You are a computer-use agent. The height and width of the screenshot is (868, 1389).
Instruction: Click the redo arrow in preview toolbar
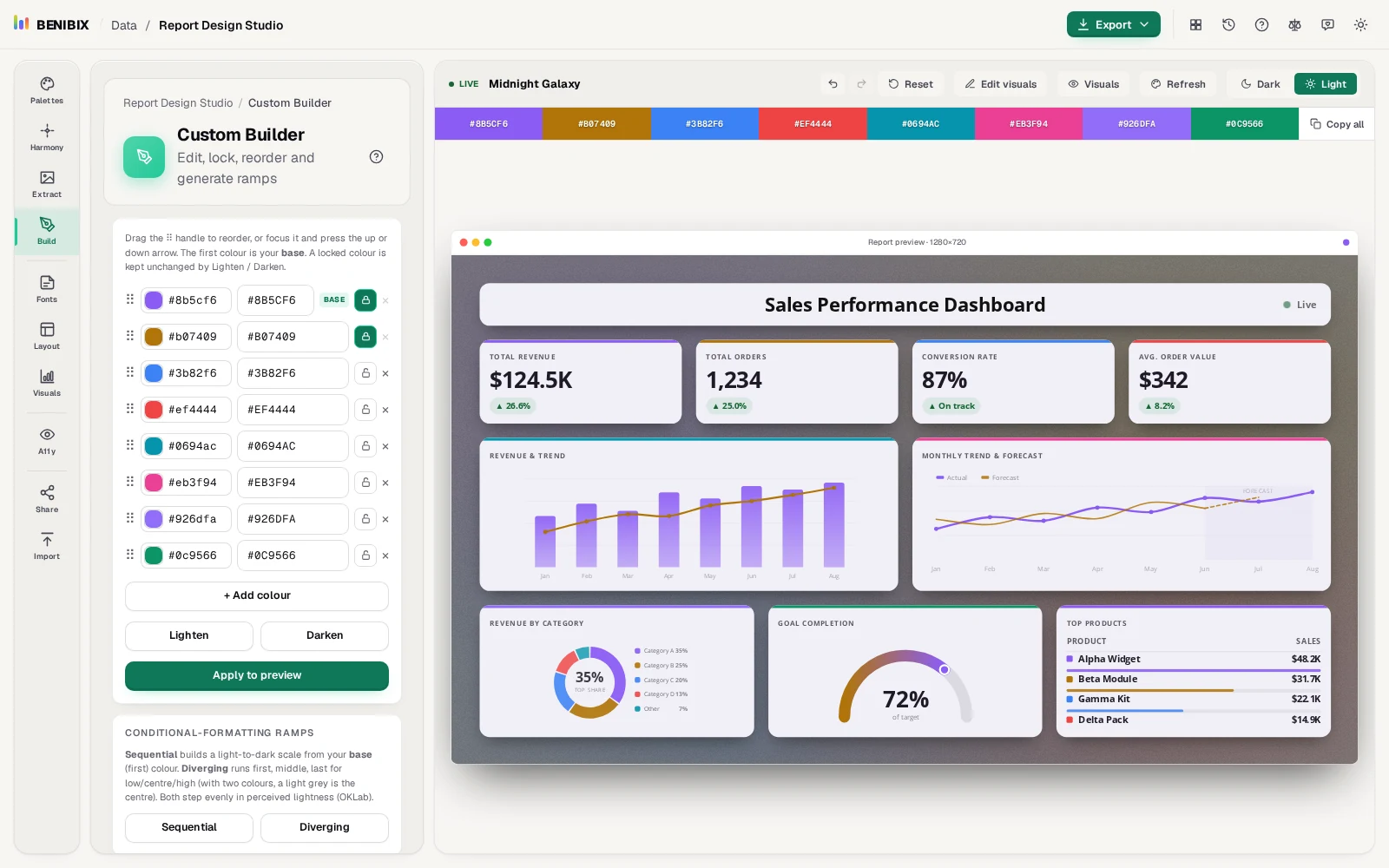tap(861, 84)
